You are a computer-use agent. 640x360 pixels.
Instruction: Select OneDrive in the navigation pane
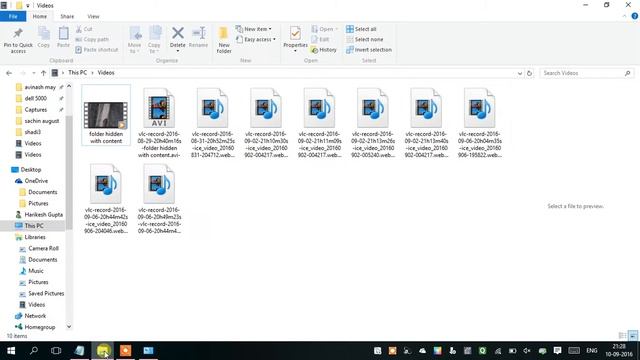[x=36, y=181]
